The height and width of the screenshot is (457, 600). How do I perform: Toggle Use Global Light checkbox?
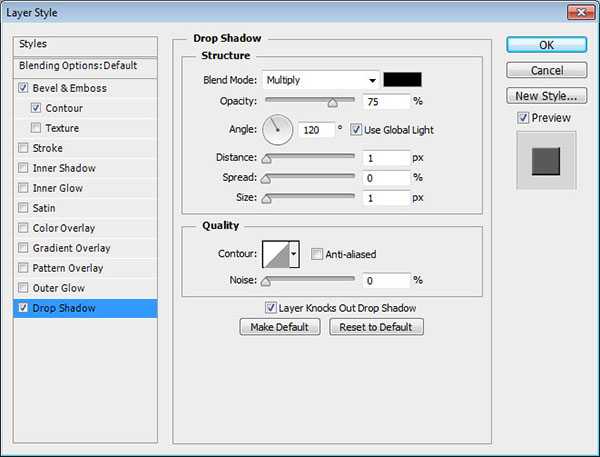[x=357, y=130]
